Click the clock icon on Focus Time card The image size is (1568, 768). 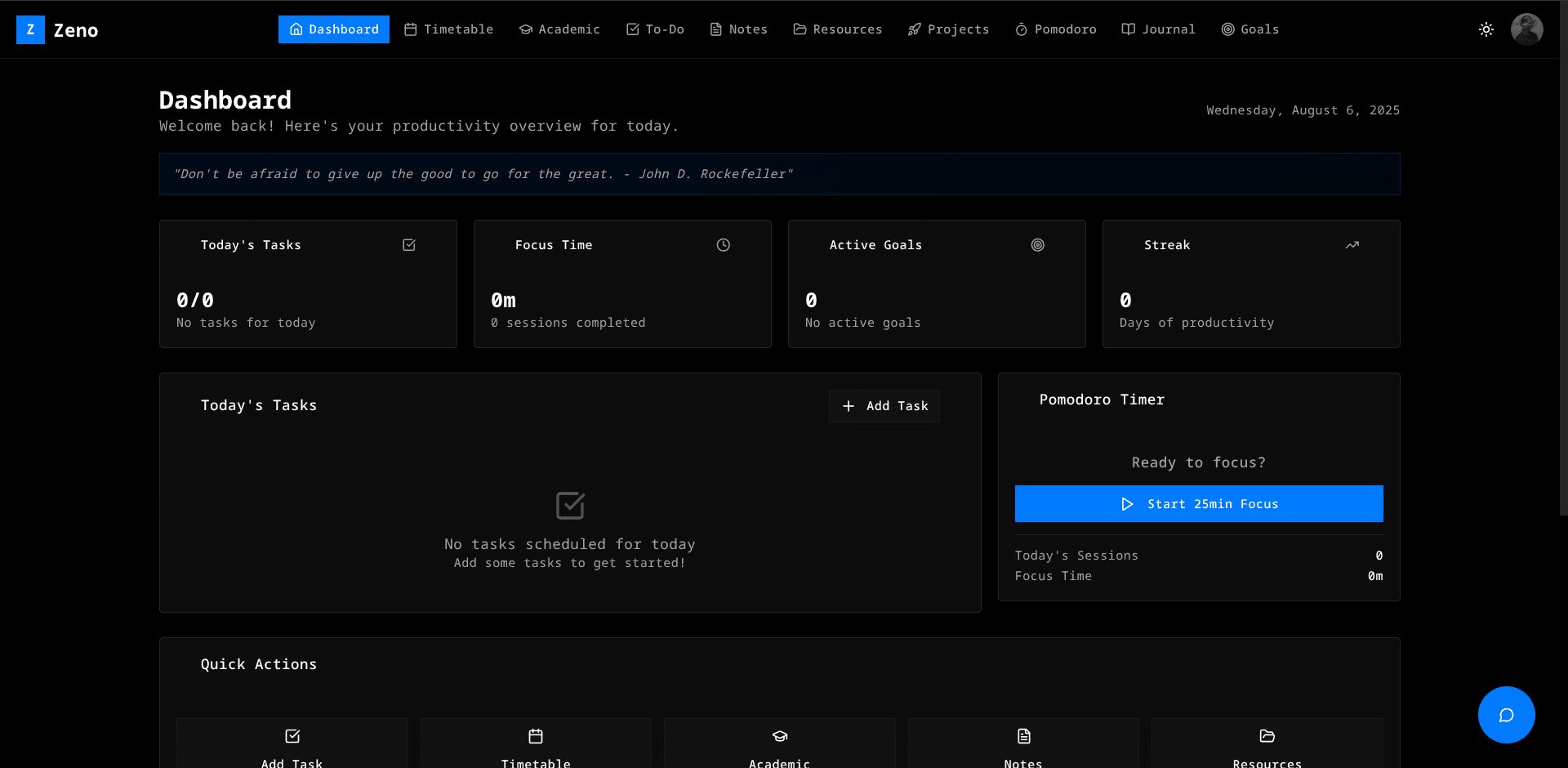point(723,245)
